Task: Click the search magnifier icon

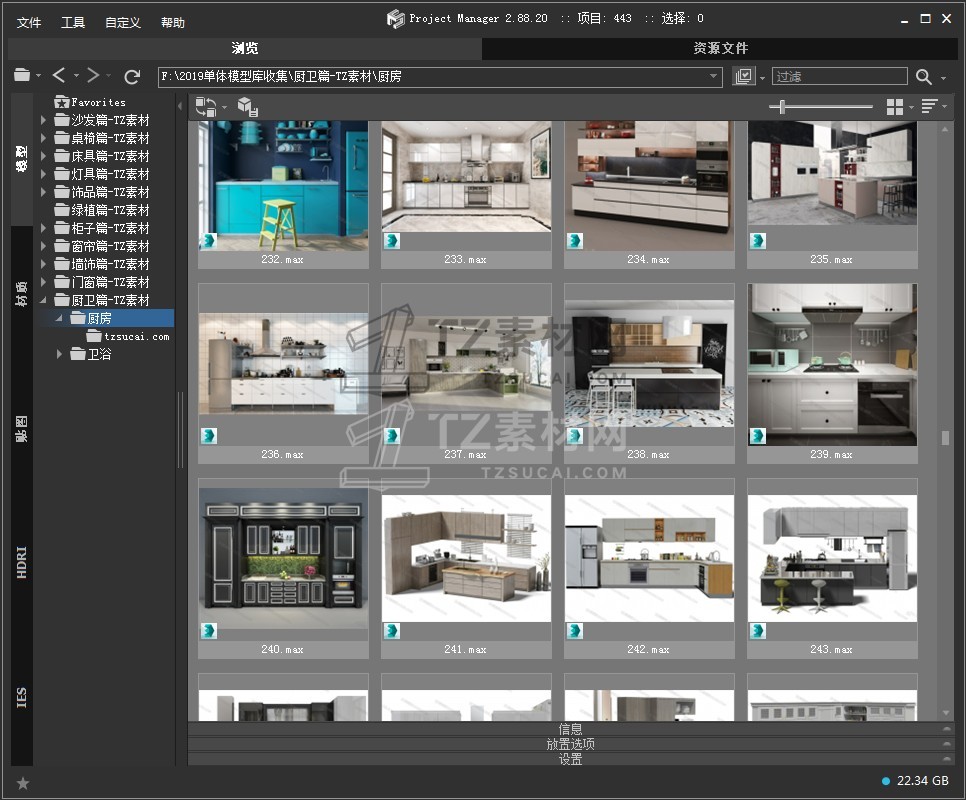Action: pyautogui.click(x=923, y=77)
